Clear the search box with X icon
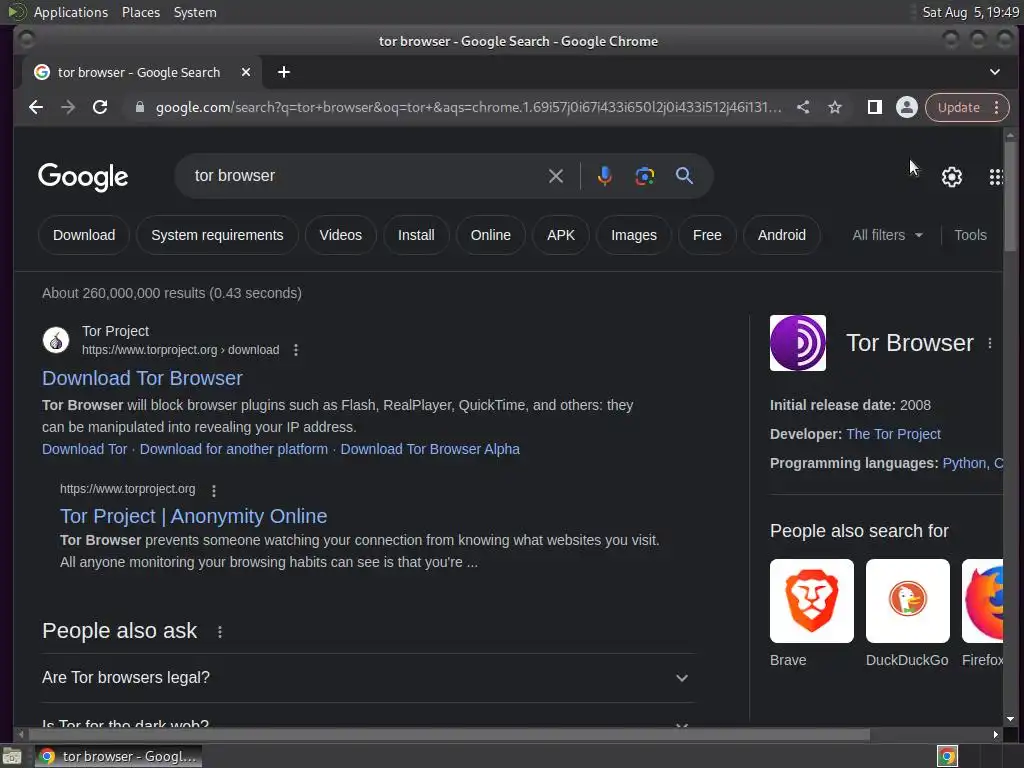 click(x=556, y=176)
